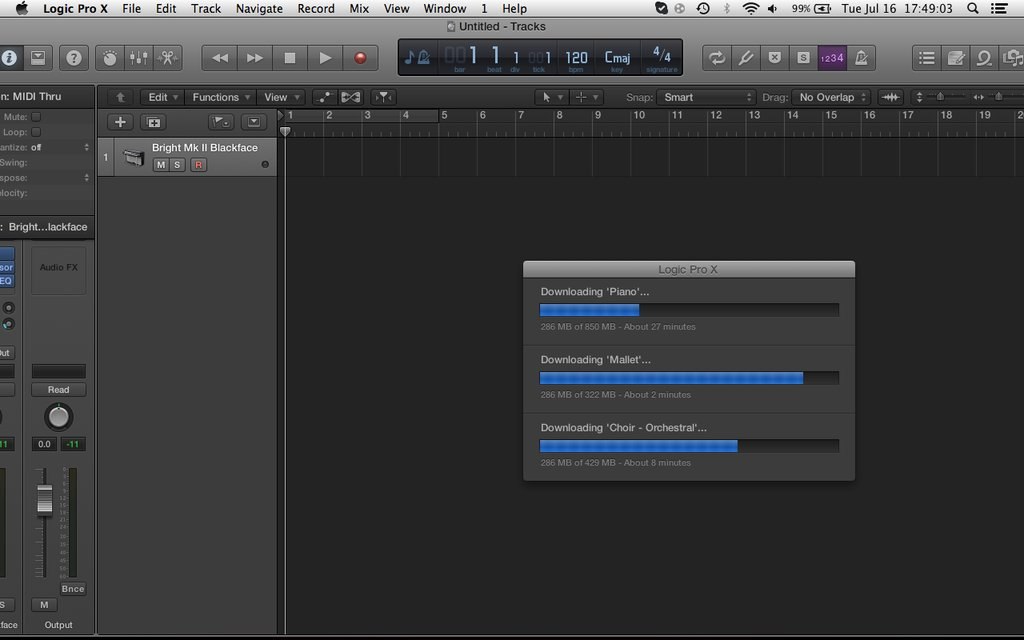Click the Rewind transport button
The height and width of the screenshot is (640, 1024).
(220, 58)
